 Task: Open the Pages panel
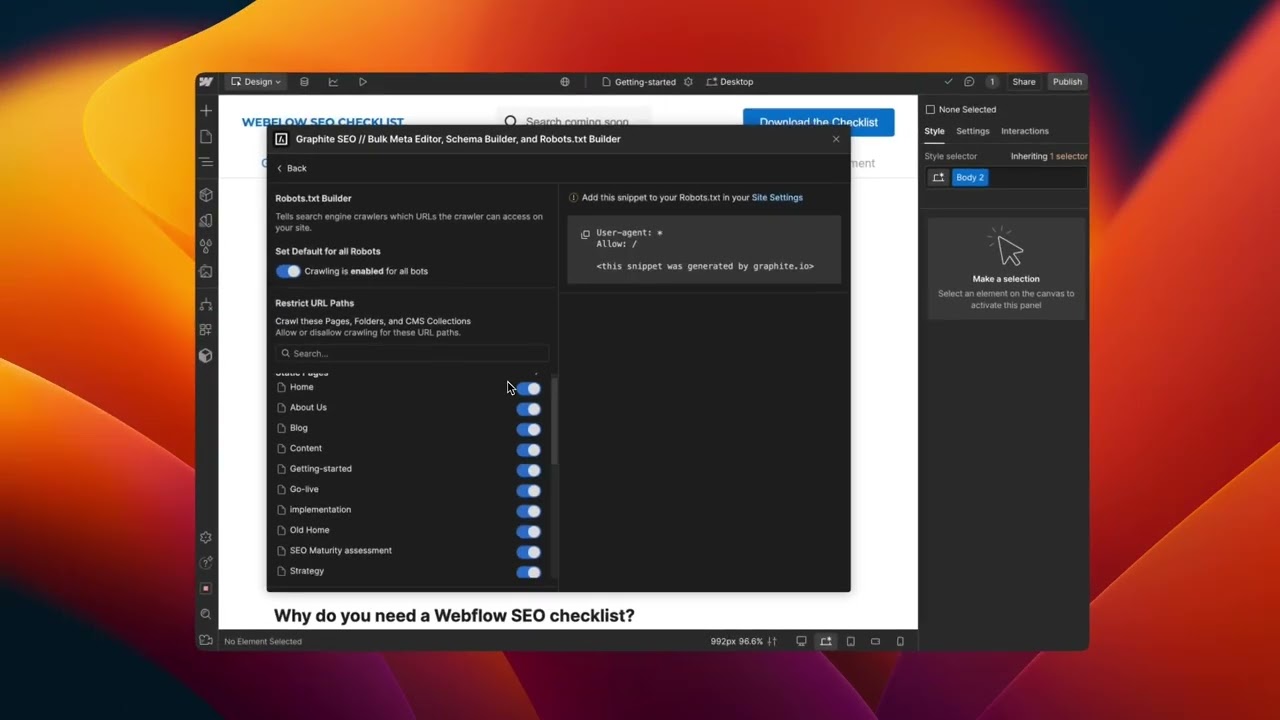click(x=206, y=136)
